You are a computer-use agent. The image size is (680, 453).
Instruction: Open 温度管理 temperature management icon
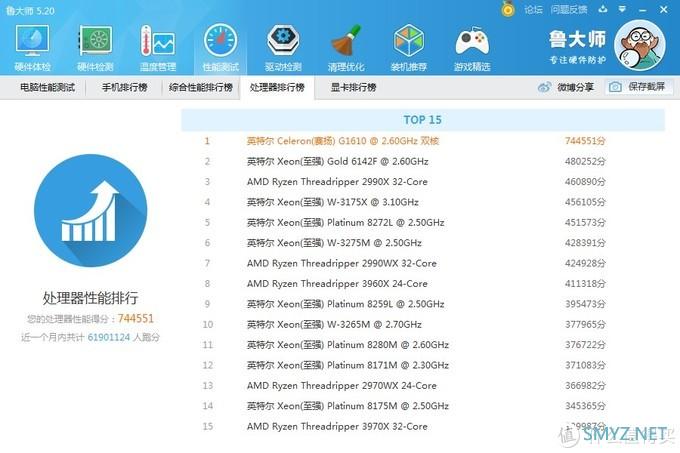tap(158, 48)
